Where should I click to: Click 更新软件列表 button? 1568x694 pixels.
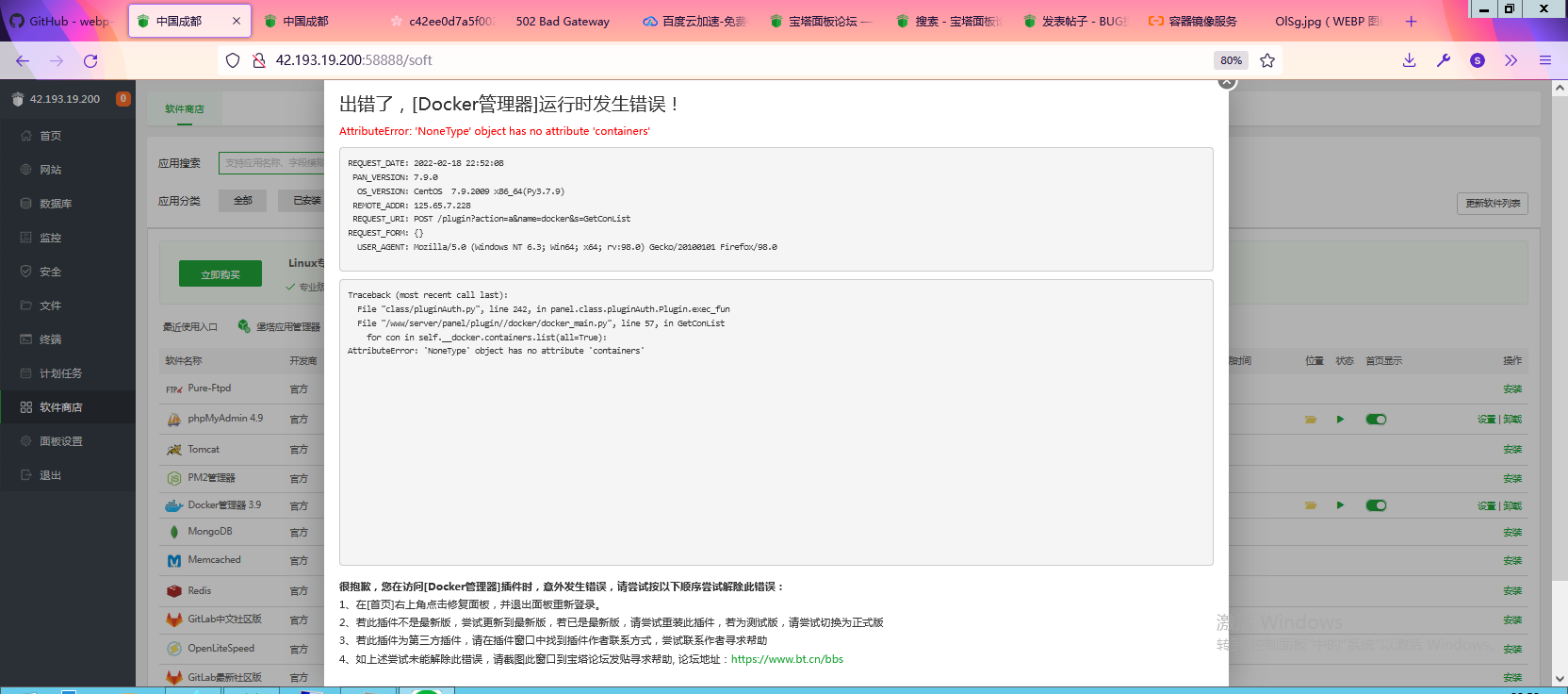(x=1493, y=204)
